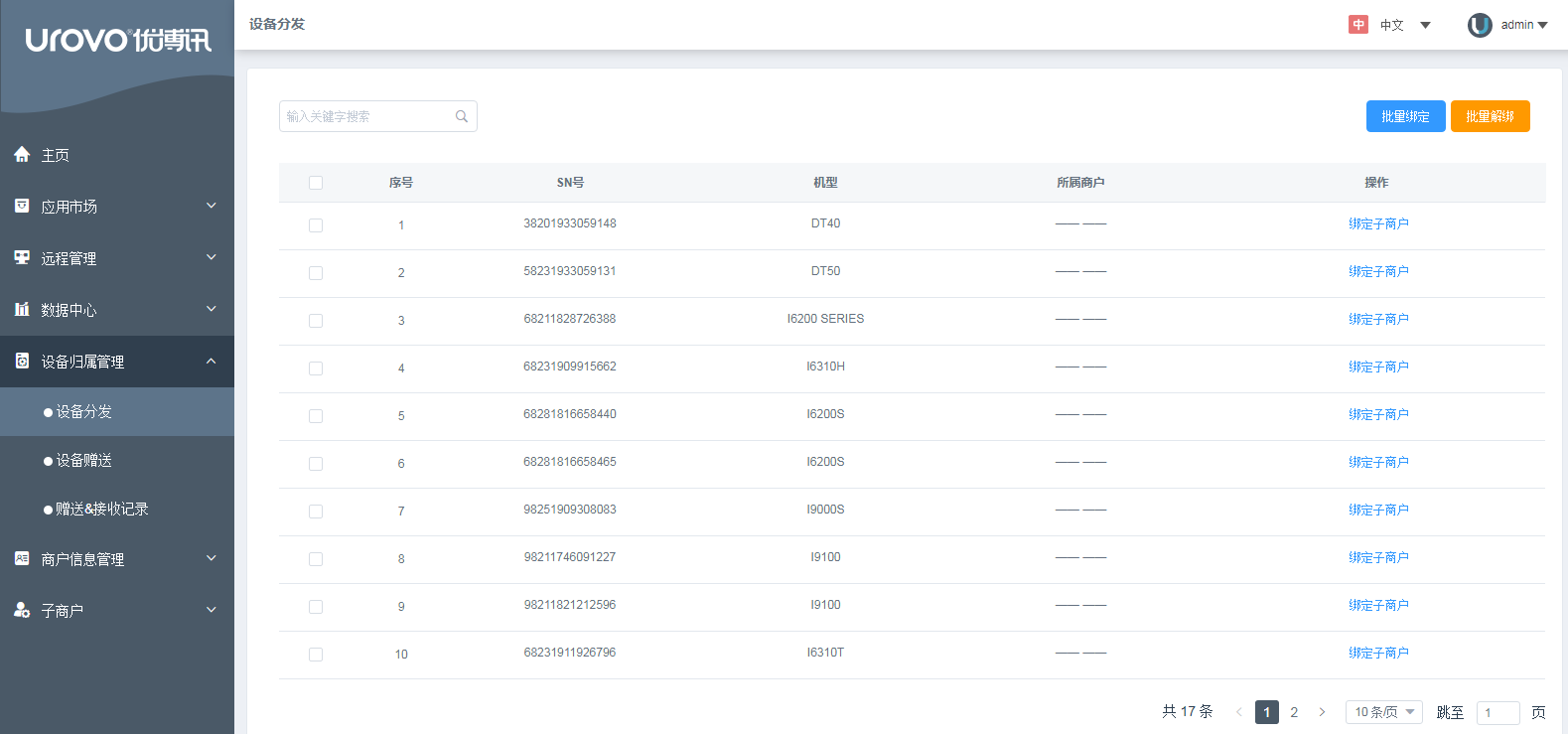Check the row 5 checkbox for SN 68281816658440
The image size is (1568, 734).
316,416
